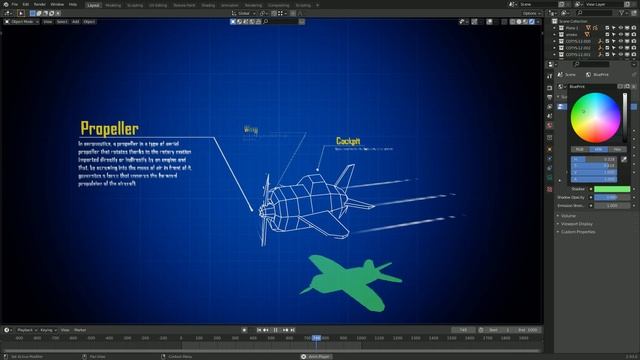Open the Window menu

57,4
